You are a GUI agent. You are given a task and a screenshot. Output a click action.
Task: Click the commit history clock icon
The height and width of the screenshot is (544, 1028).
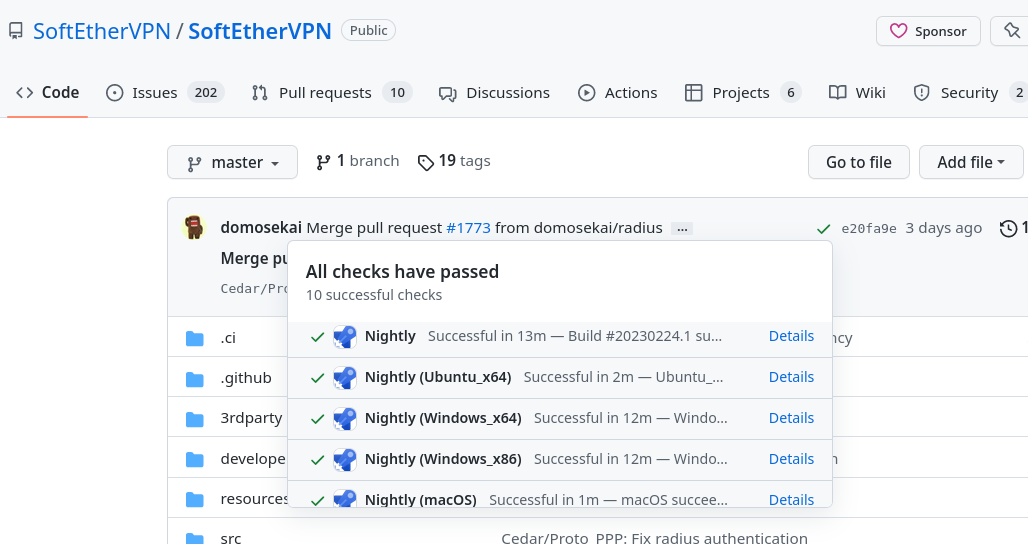click(1008, 228)
